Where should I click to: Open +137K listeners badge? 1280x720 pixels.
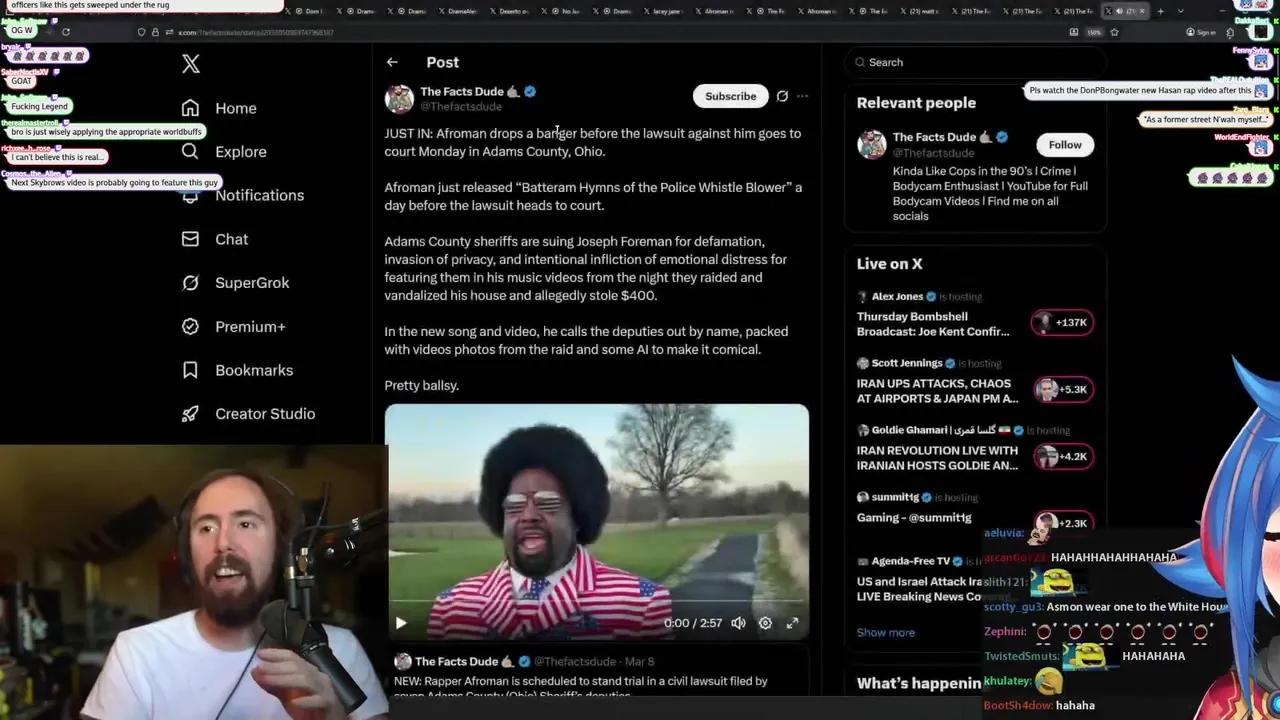(x=1062, y=322)
